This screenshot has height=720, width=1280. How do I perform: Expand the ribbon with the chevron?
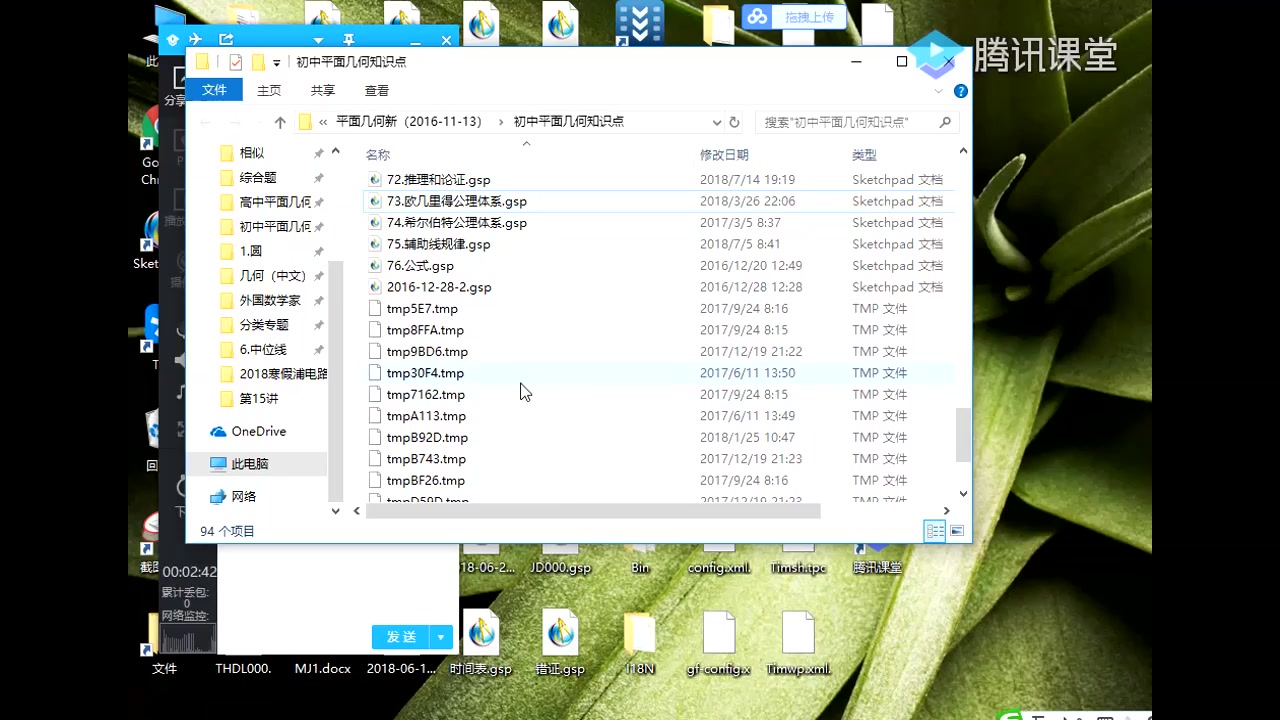pyautogui.click(x=939, y=91)
